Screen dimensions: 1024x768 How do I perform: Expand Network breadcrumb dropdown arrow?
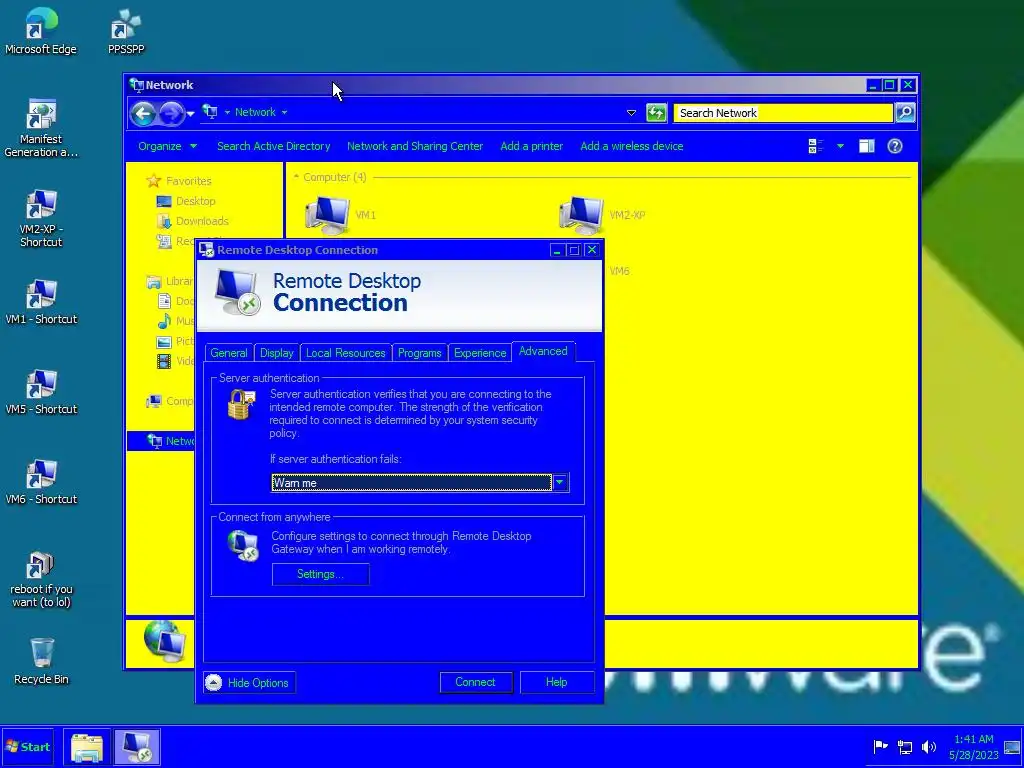tap(284, 112)
